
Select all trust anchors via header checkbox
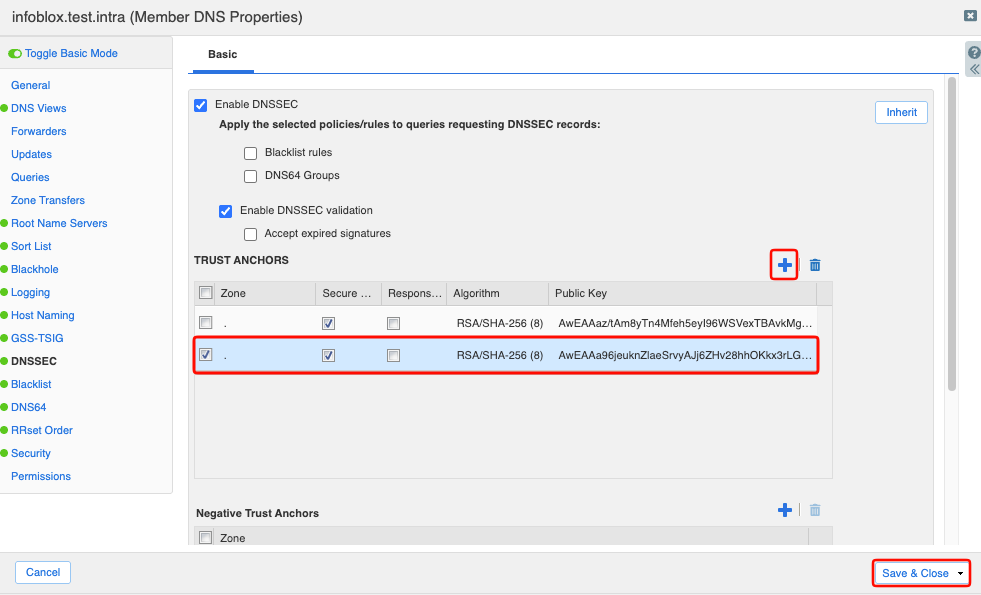click(x=205, y=293)
